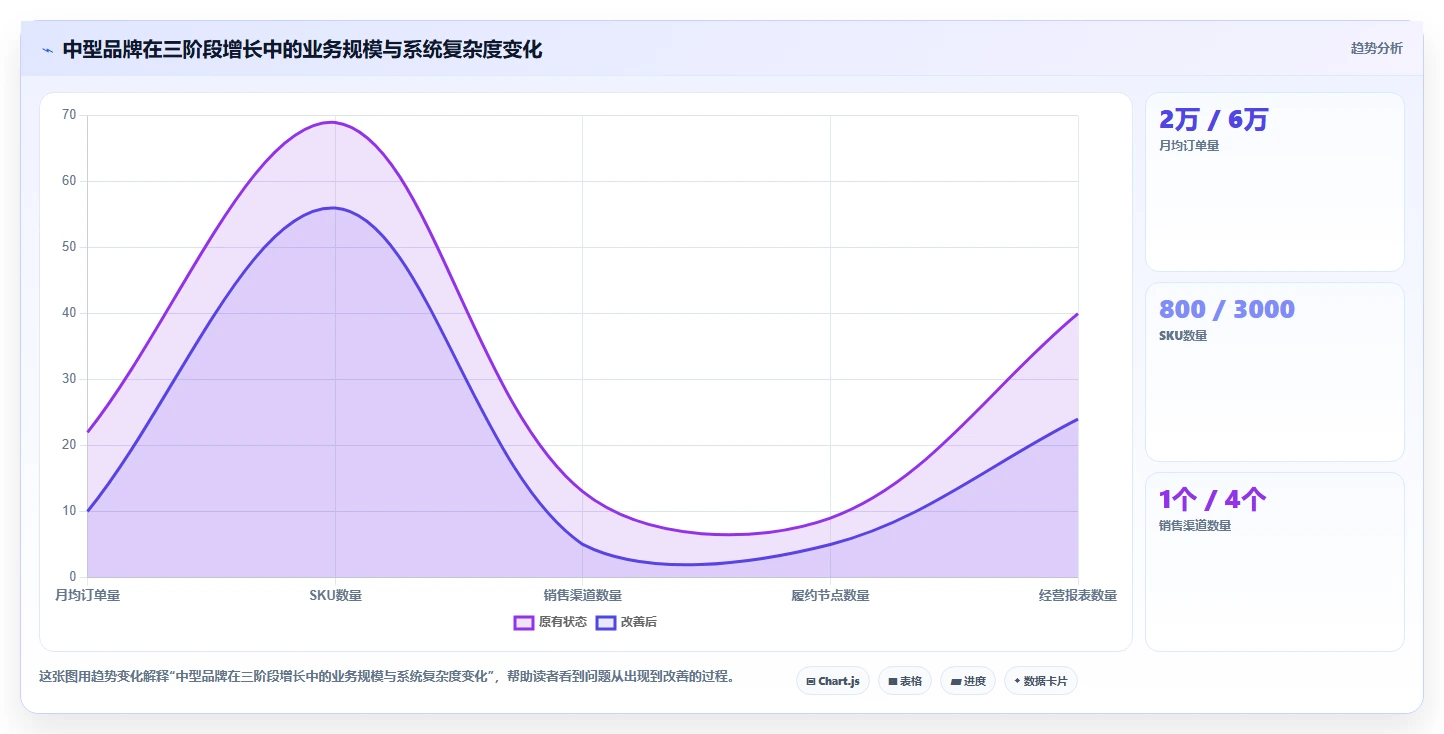This screenshot has height=734, width=1444.
Task: Click the trend icon beside the chart title
Action: [x=47, y=50]
